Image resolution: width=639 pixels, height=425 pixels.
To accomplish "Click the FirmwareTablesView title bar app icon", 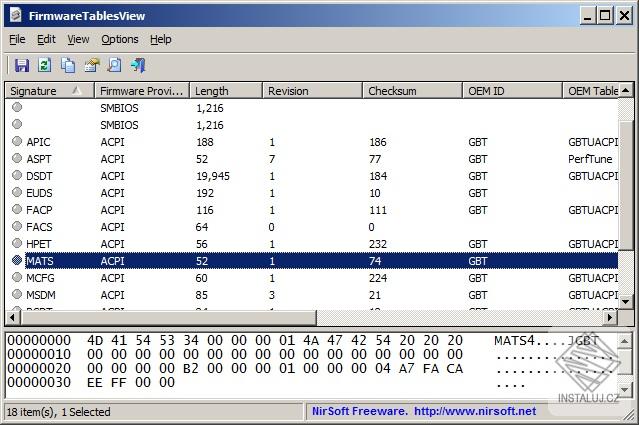I will tap(16, 15).
